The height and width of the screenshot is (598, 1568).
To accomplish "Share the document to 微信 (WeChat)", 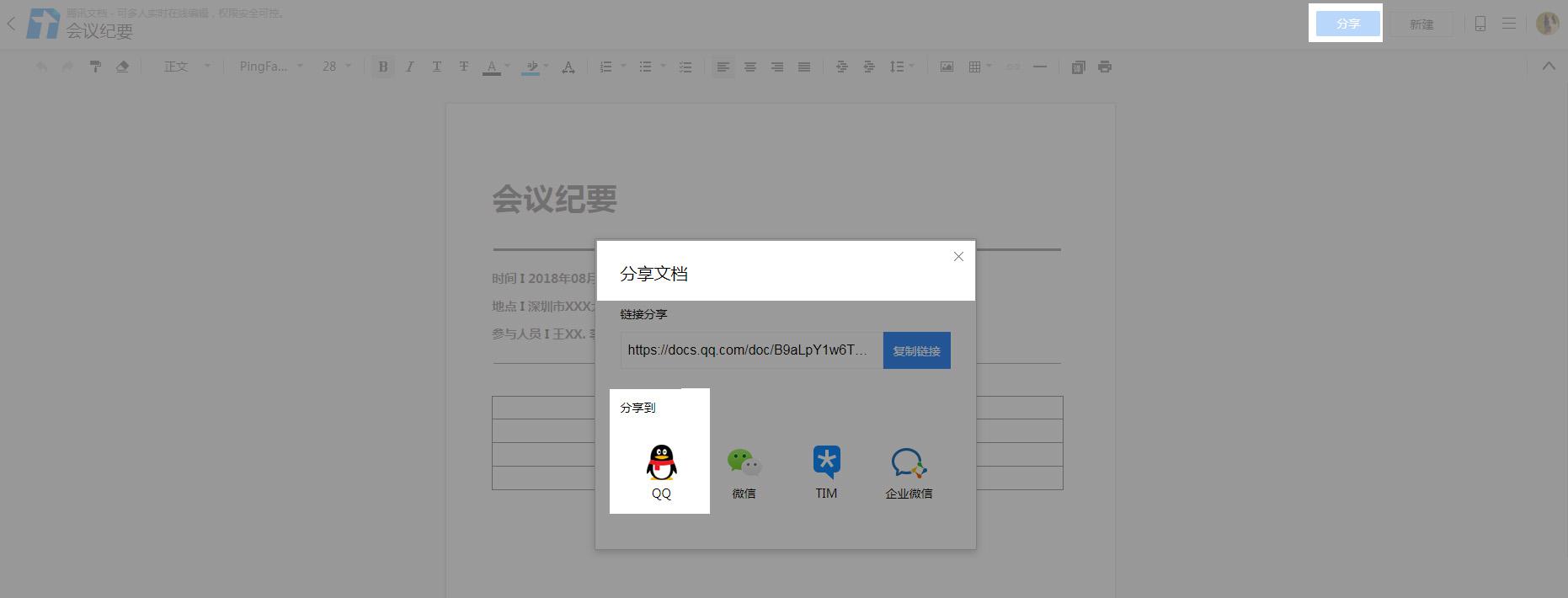I will coord(744,473).
